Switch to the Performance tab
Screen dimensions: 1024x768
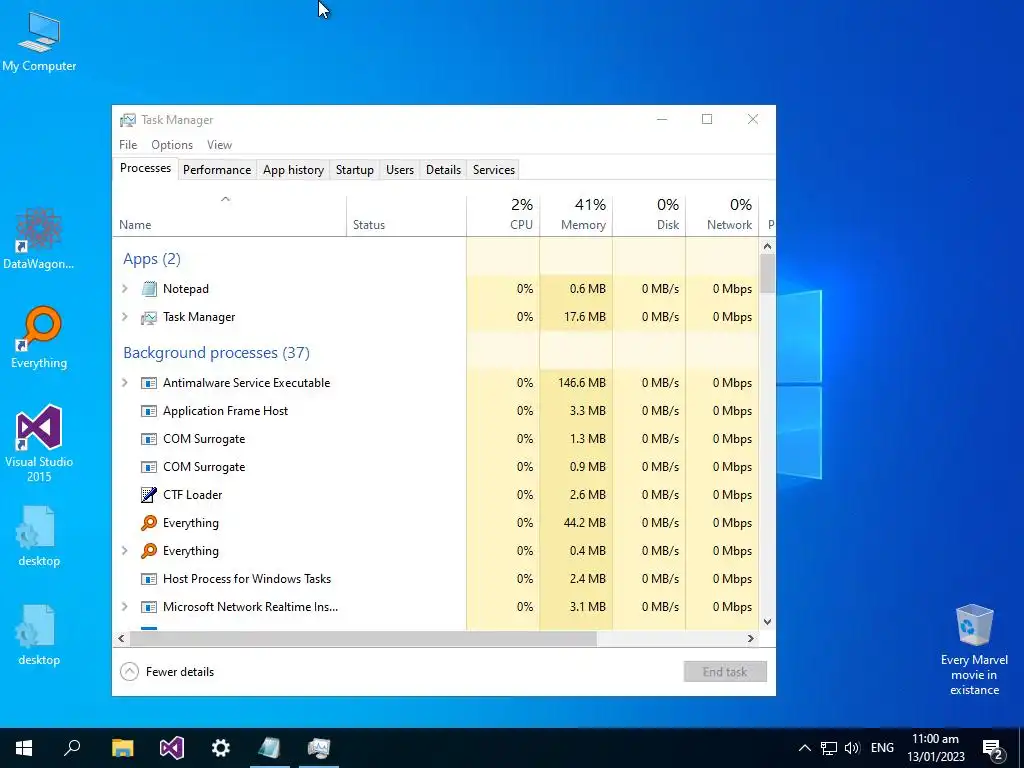[x=217, y=170]
